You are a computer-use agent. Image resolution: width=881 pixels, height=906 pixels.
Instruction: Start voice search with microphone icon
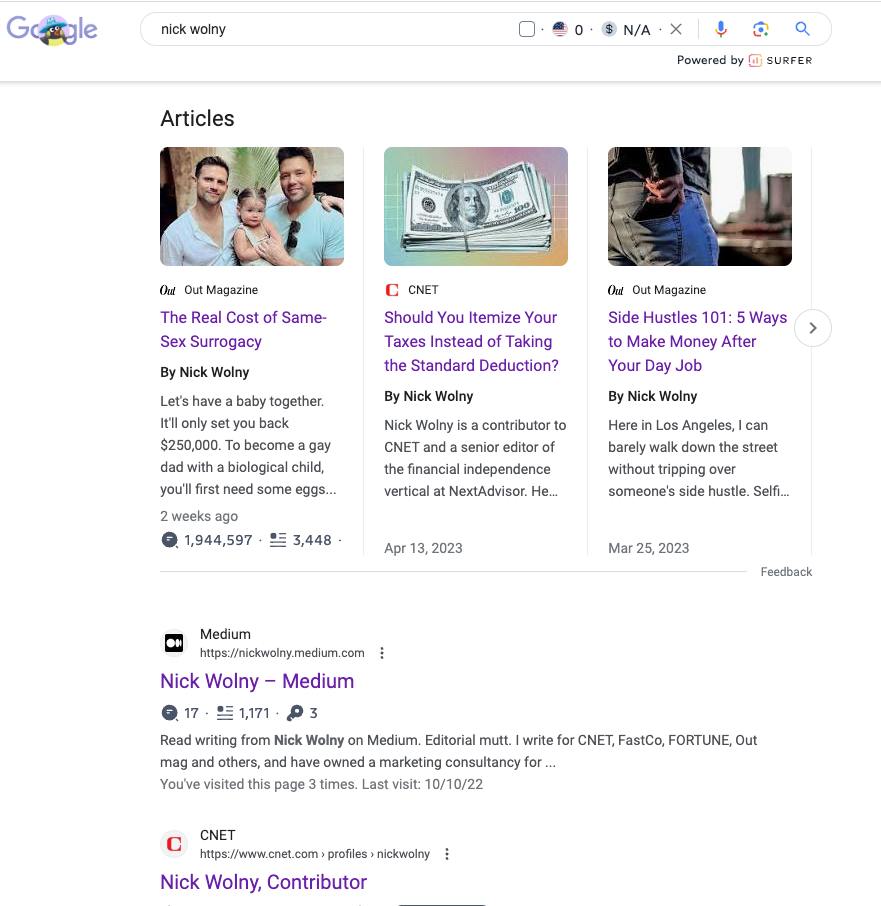pyautogui.click(x=720, y=29)
